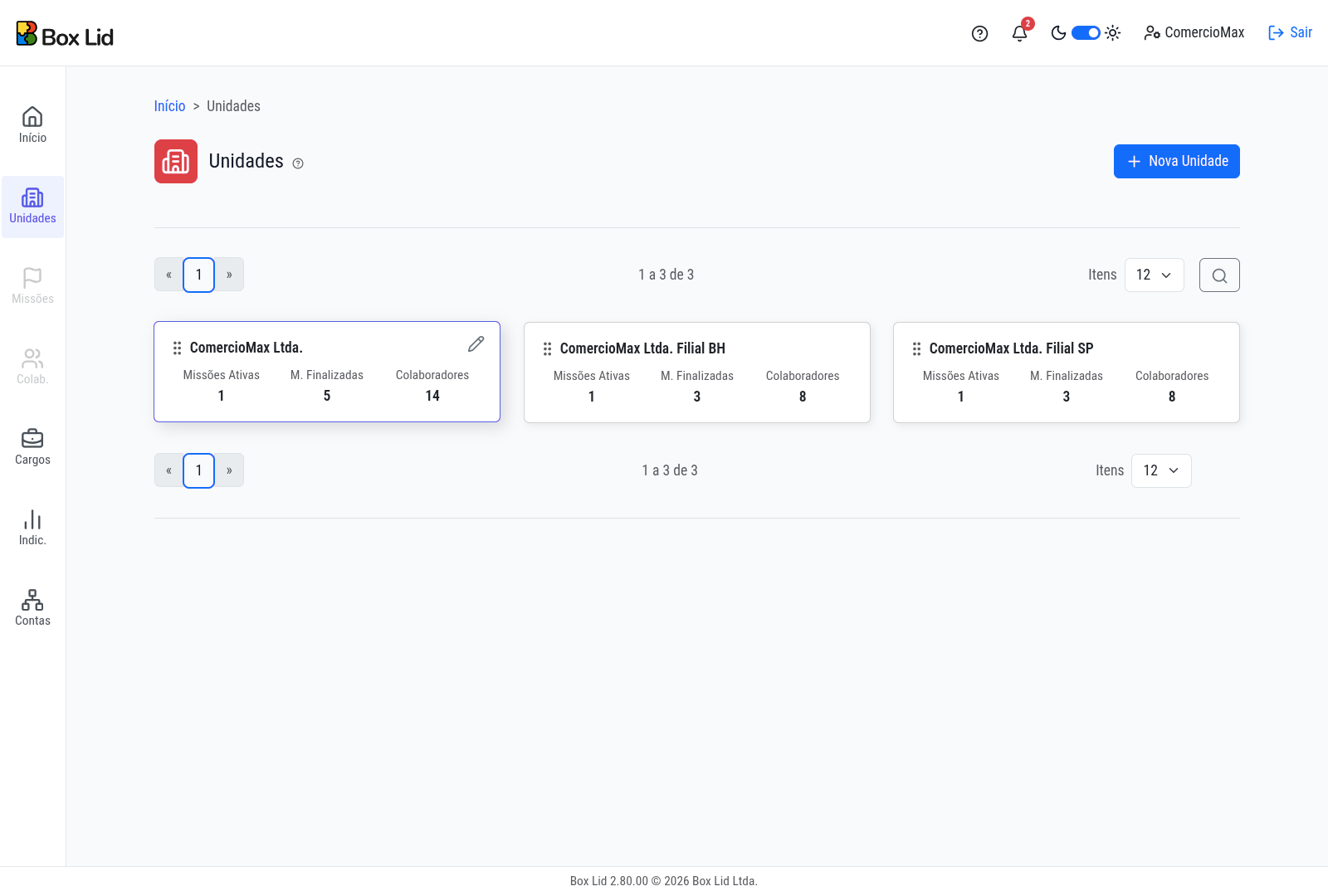This screenshot has width=1328, height=896.
Task: Click the moon dark mode icon
Action: pyautogui.click(x=1058, y=33)
